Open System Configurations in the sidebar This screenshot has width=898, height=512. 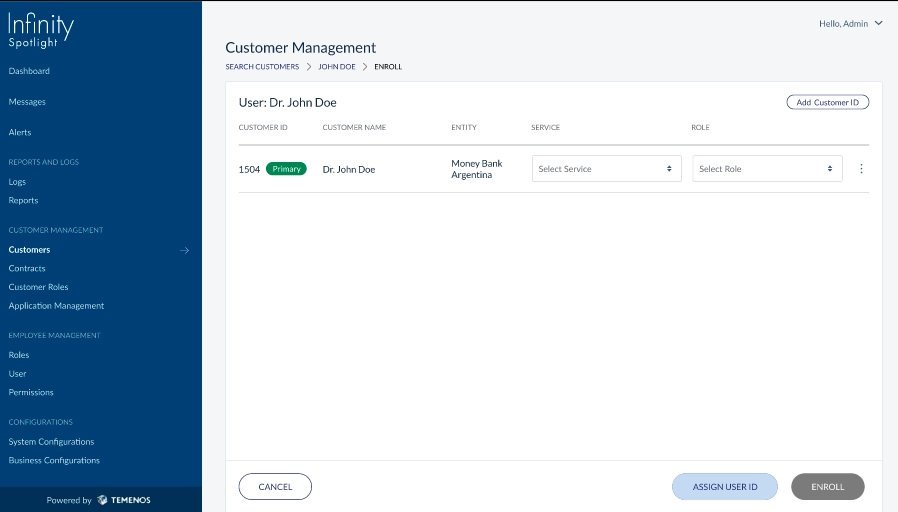point(52,442)
